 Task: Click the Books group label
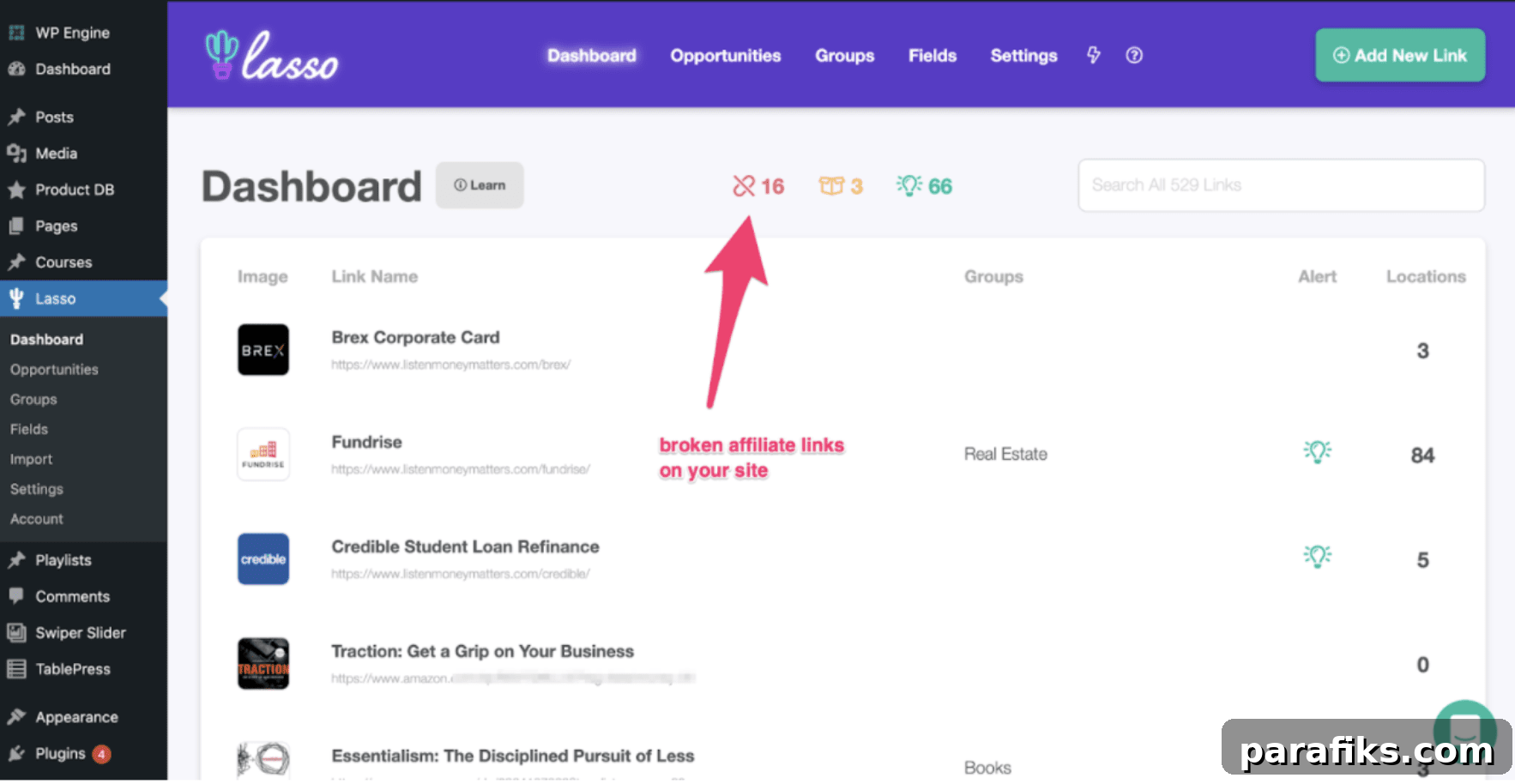987,768
